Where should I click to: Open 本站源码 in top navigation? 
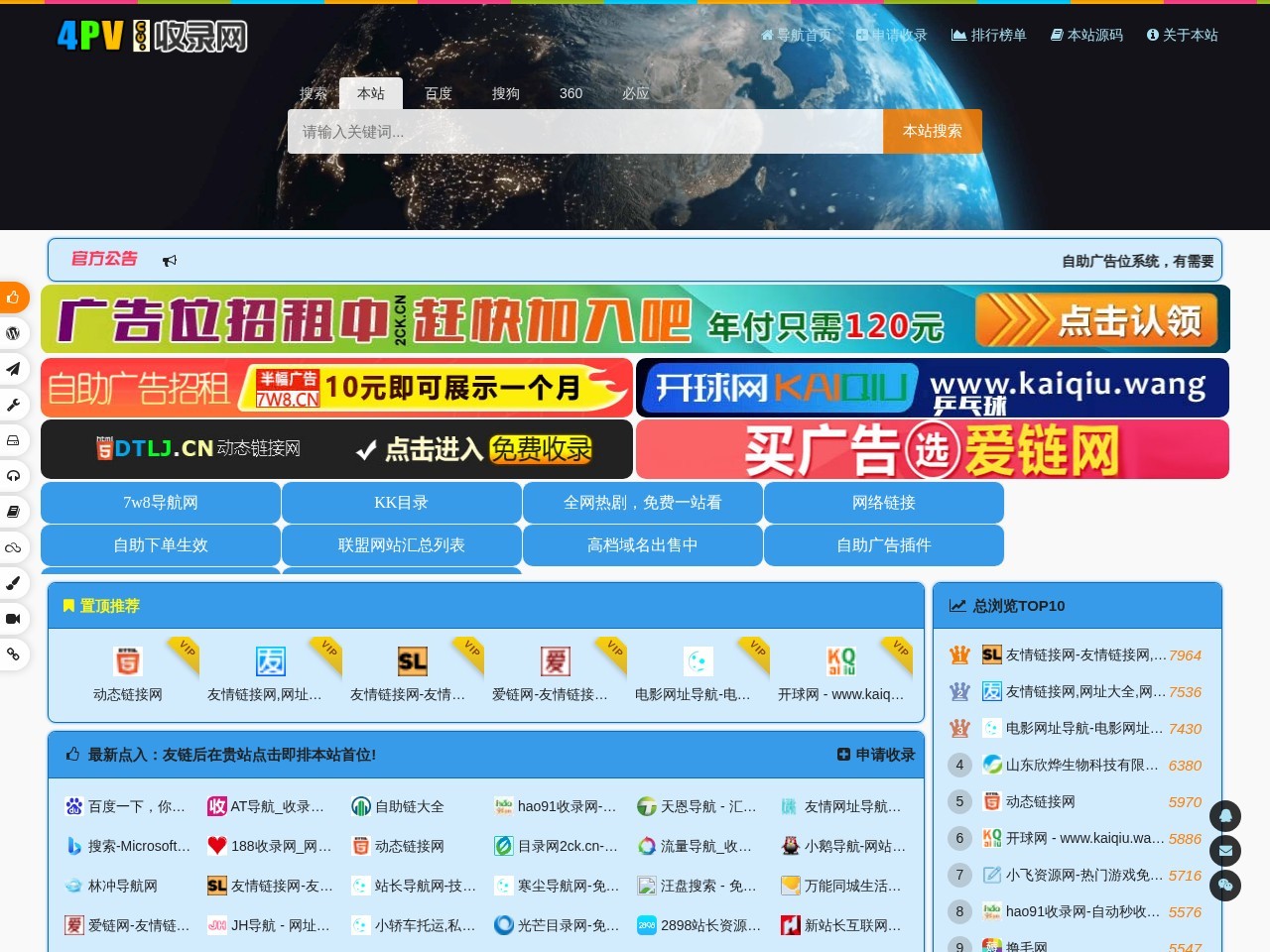point(1086,35)
